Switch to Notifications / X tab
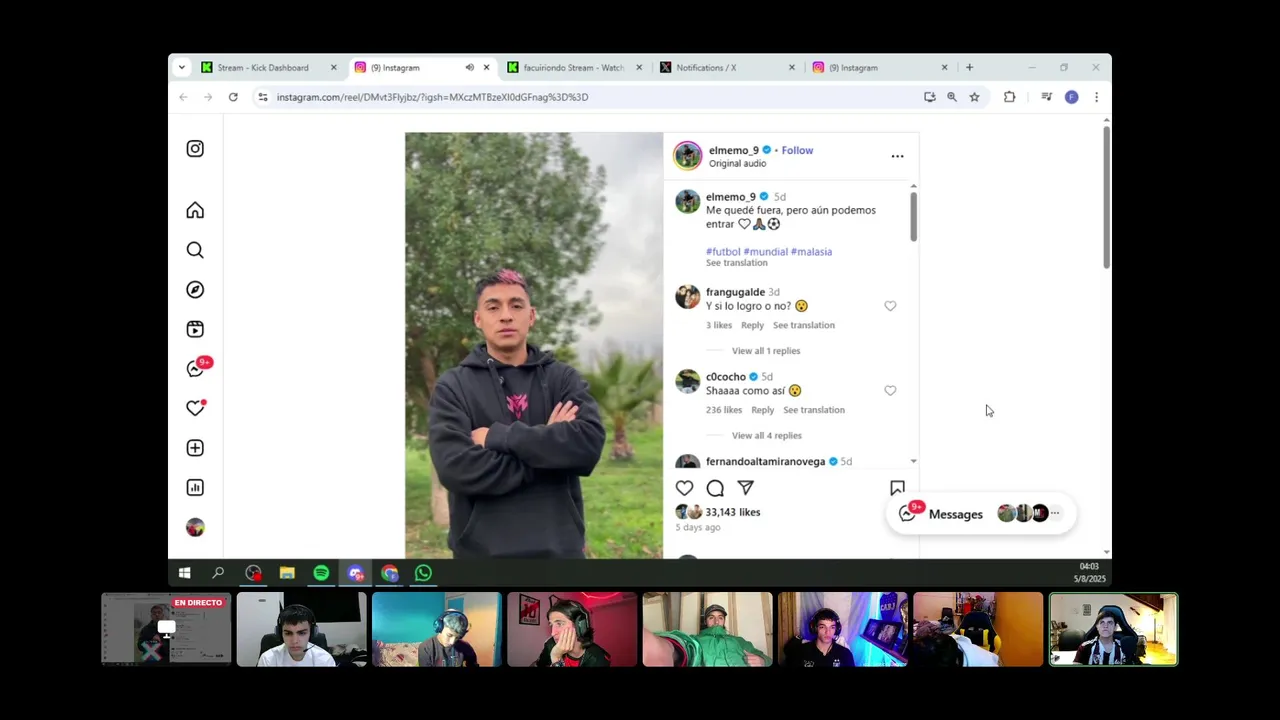 click(x=725, y=67)
